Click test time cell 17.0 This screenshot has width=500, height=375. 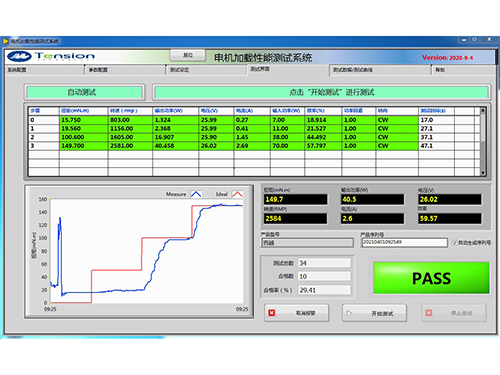click(x=436, y=120)
